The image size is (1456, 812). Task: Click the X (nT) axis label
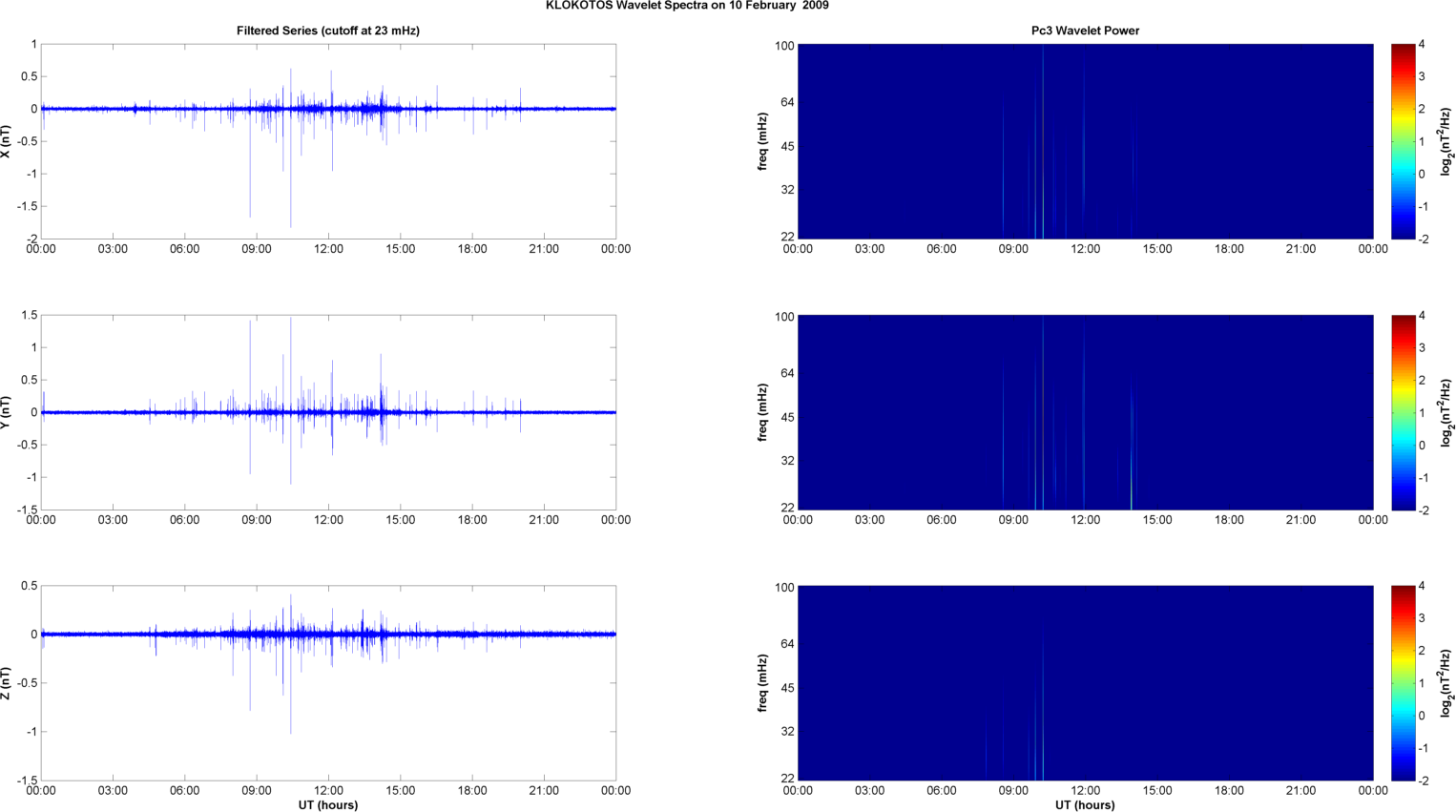pyautogui.click(x=6, y=141)
